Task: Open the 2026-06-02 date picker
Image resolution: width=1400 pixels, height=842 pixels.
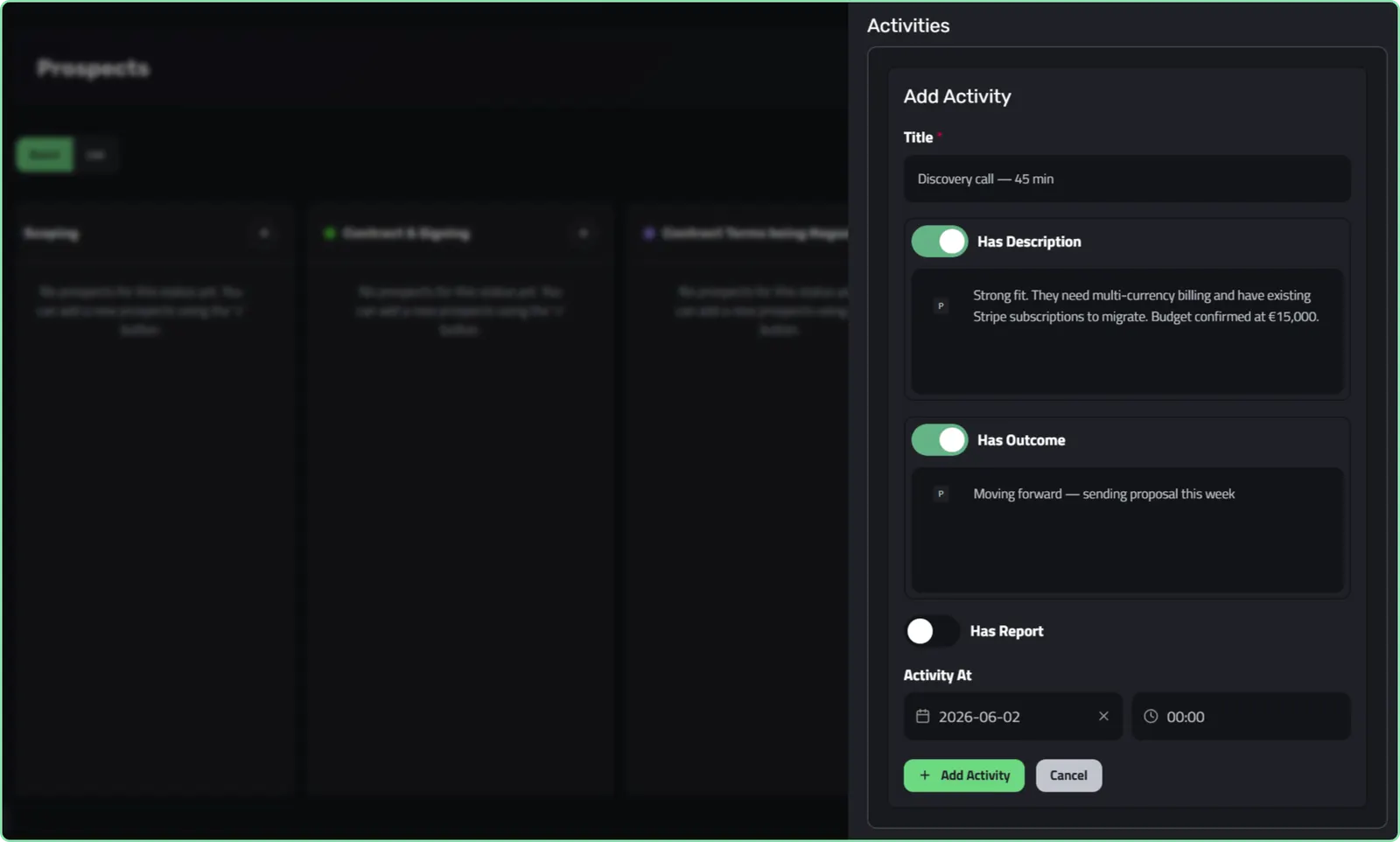Action: (1012, 716)
